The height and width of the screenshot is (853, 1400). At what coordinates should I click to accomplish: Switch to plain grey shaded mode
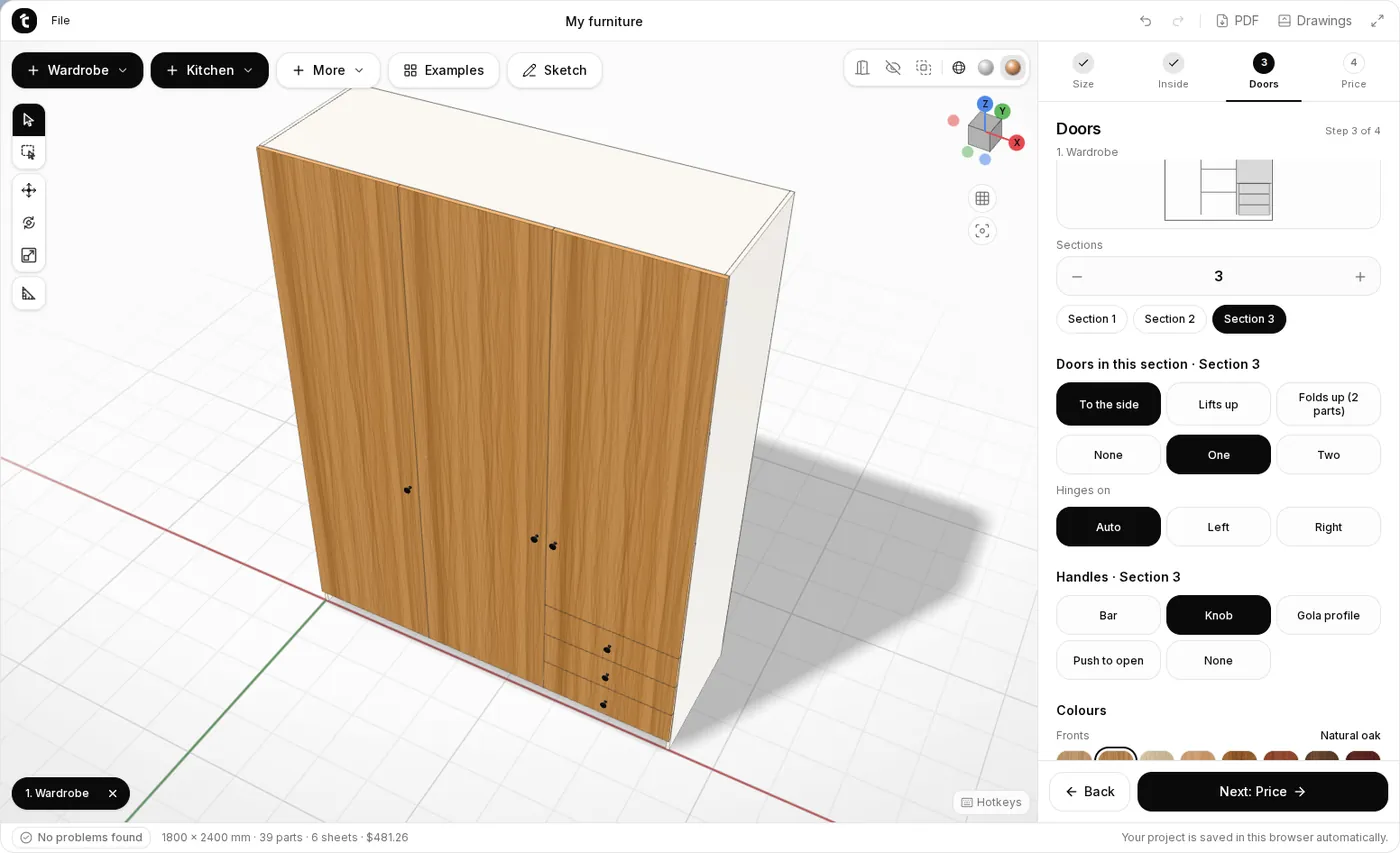pos(986,68)
